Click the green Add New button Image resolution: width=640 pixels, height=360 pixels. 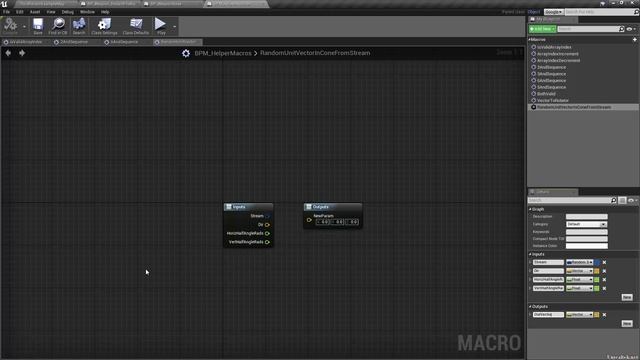click(x=542, y=29)
